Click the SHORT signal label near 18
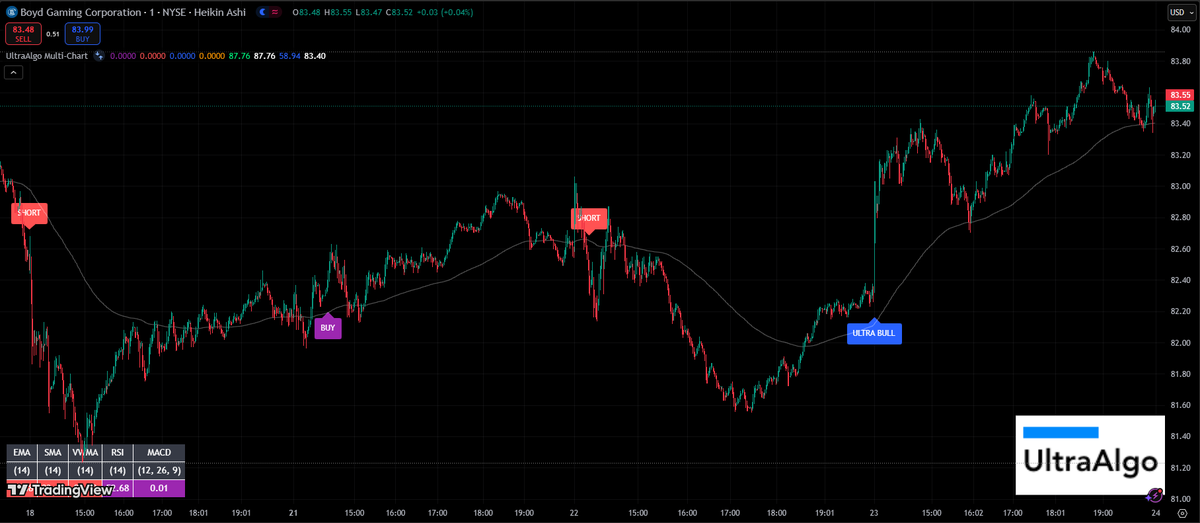Image resolution: width=1200 pixels, height=523 pixels. 29,213
